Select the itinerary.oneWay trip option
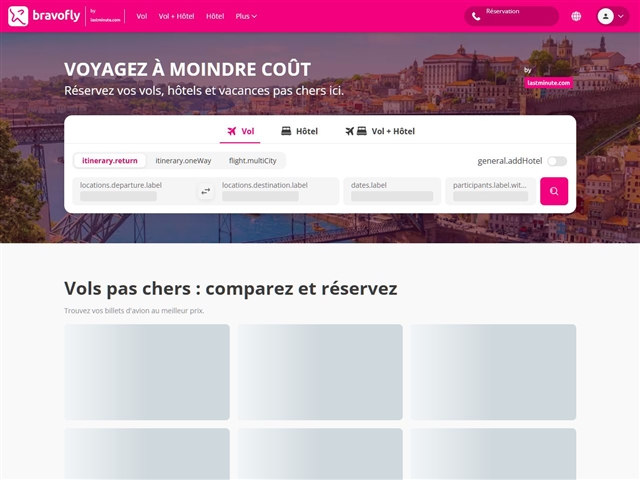 click(x=183, y=160)
